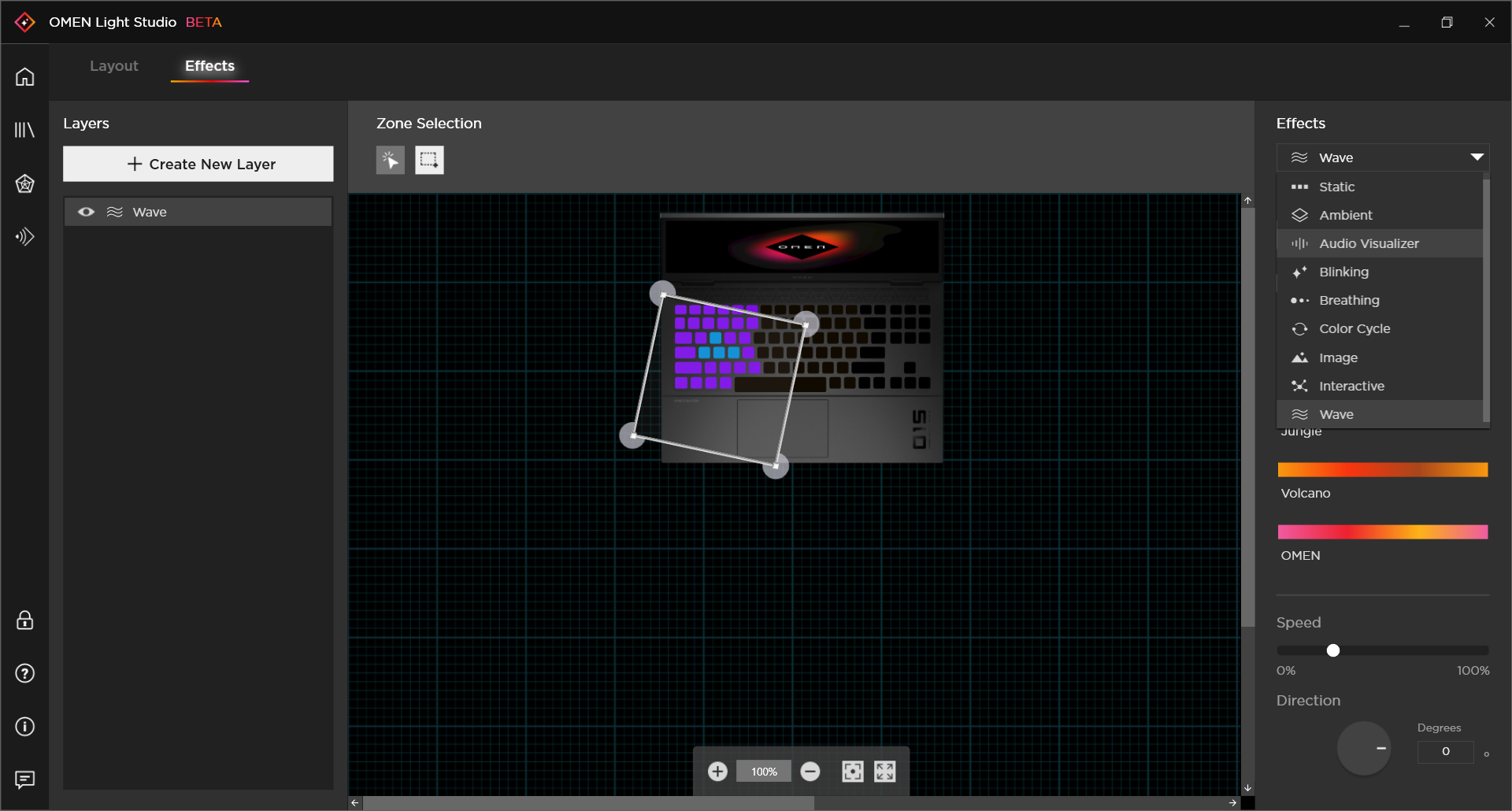Click top-left handle of zone selection
Viewport: 1512px width, 811px height.
pos(662,294)
